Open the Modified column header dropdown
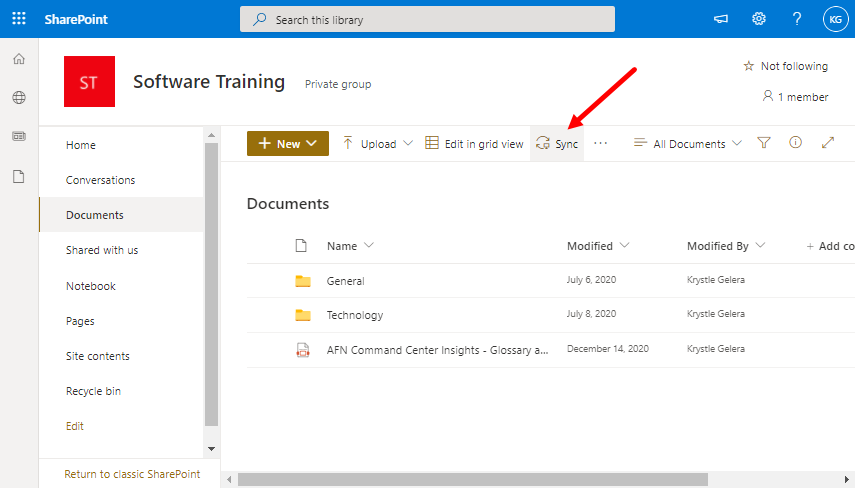Image resolution: width=855 pixels, height=488 pixels. click(x=598, y=246)
